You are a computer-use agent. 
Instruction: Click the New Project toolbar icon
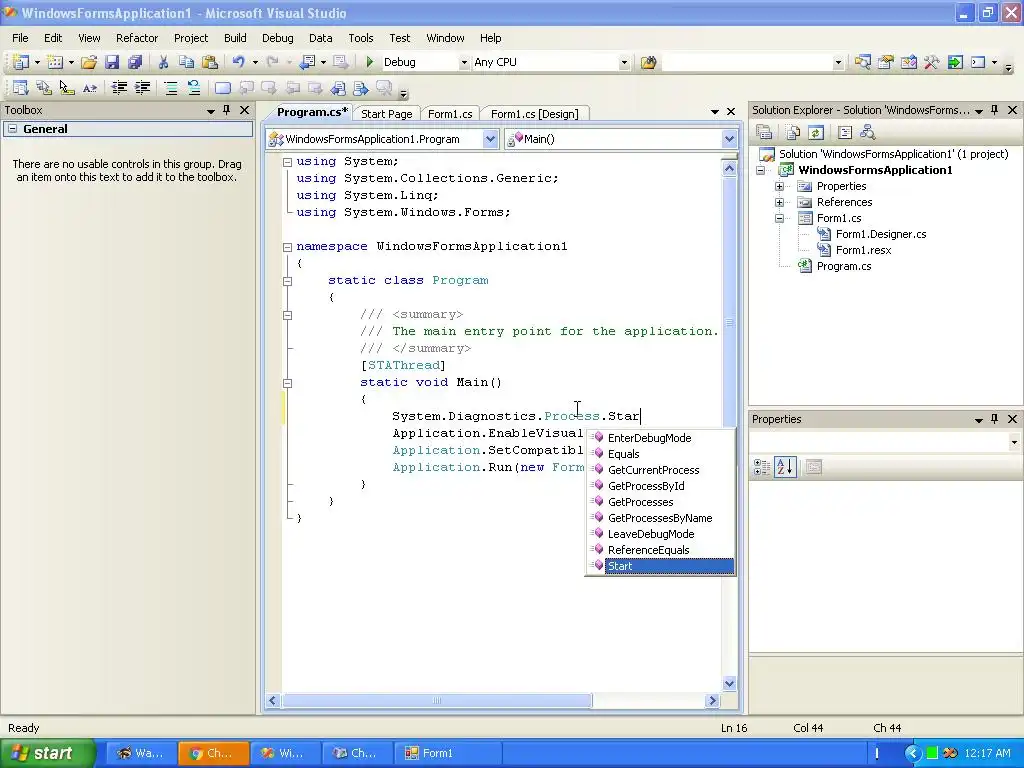(20, 62)
